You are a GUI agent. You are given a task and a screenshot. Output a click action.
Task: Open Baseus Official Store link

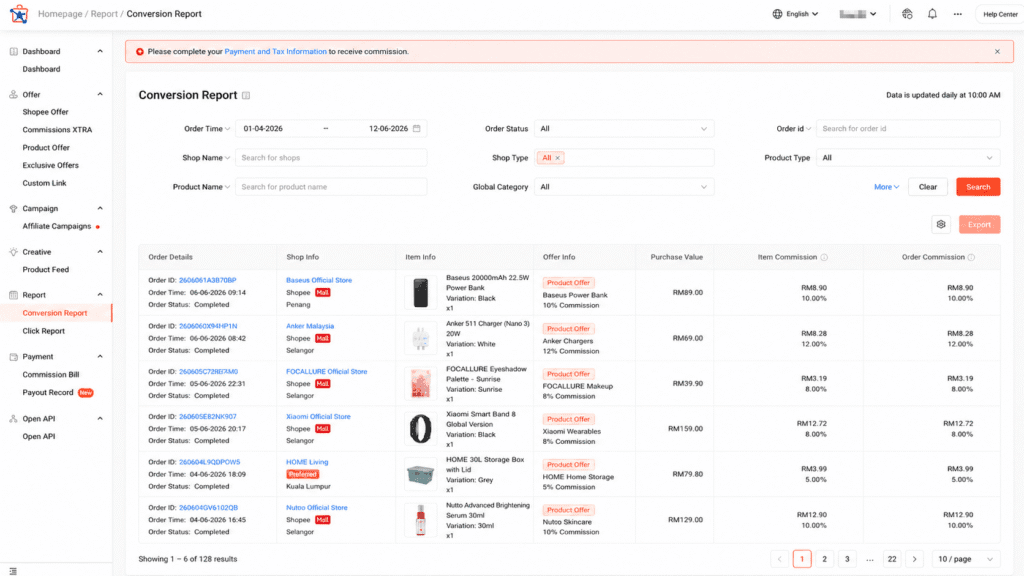click(x=319, y=280)
